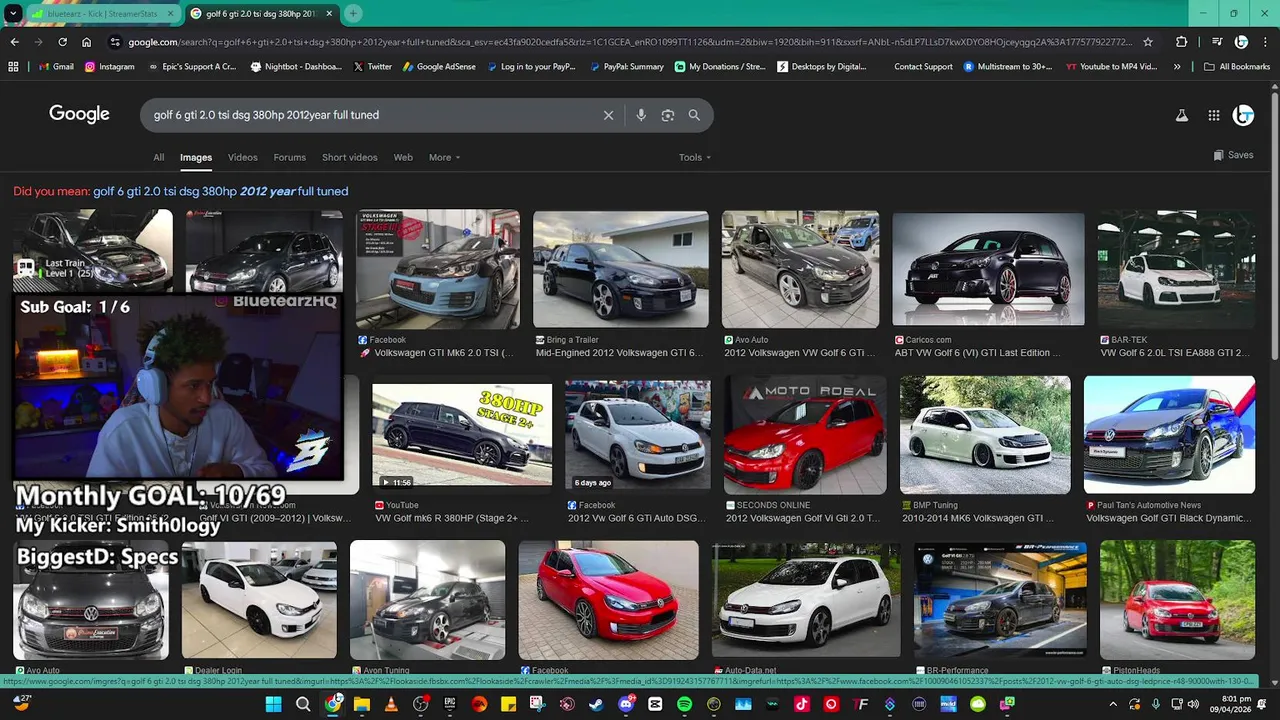Open the Chrome media controls

(x=1217, y=42)
